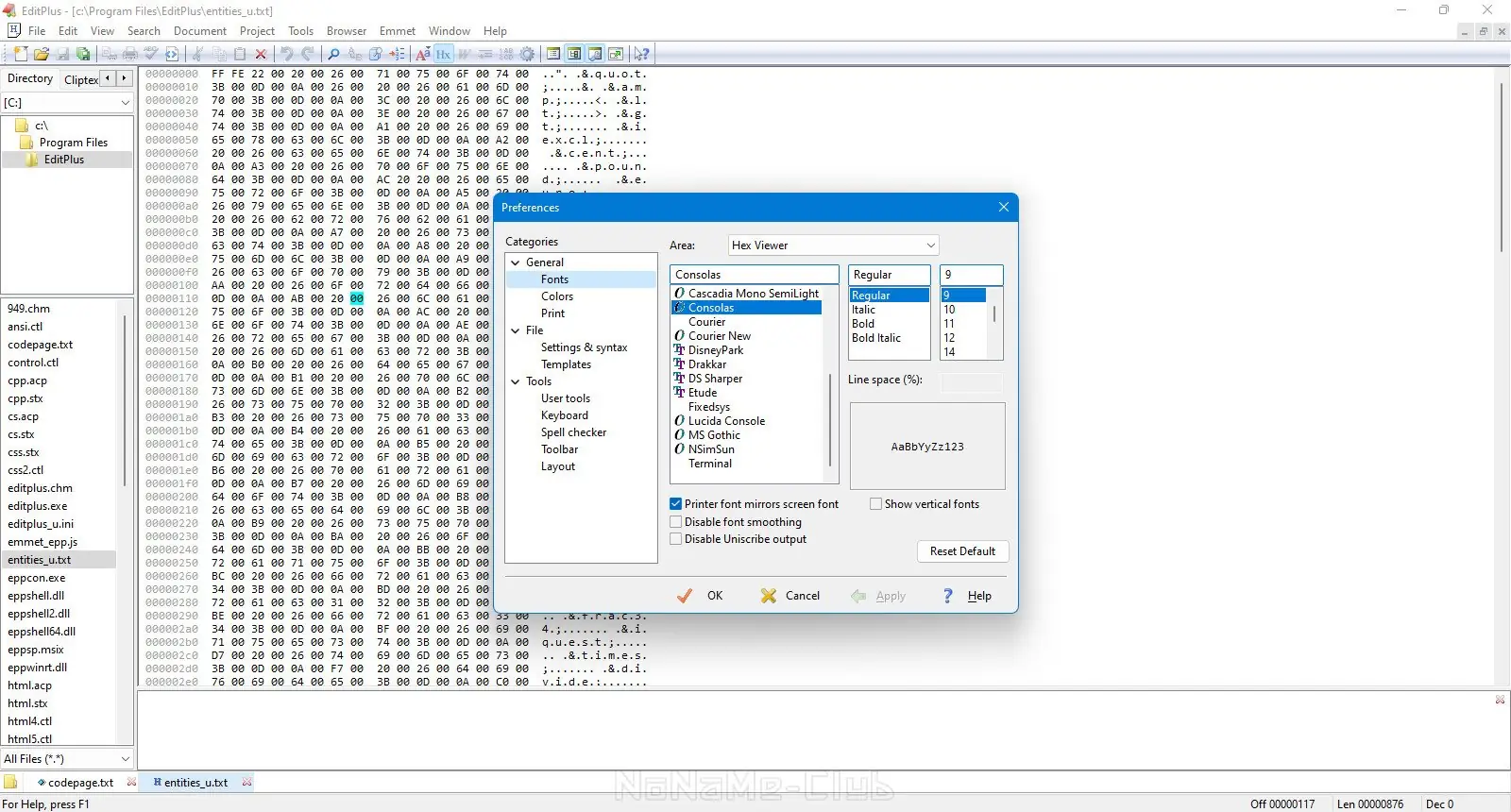The image size is (1511, 812).
Task: Click the Word Wrap toolbar icon
Action: (464, 54)
